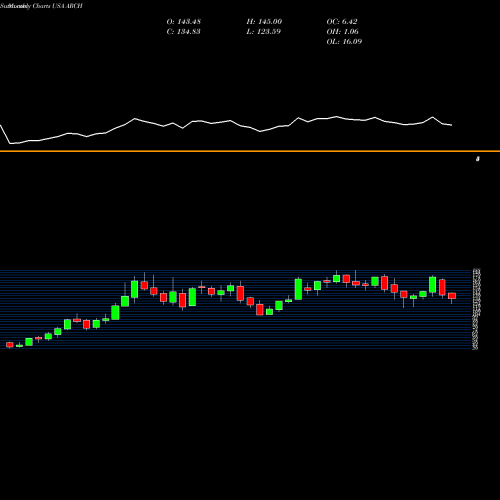Image resolution: width=500 pixels, height=500 pixels.
Task: Click the chart title ending in 'Charts USA ARCH'
Action: tap(41, 6)
